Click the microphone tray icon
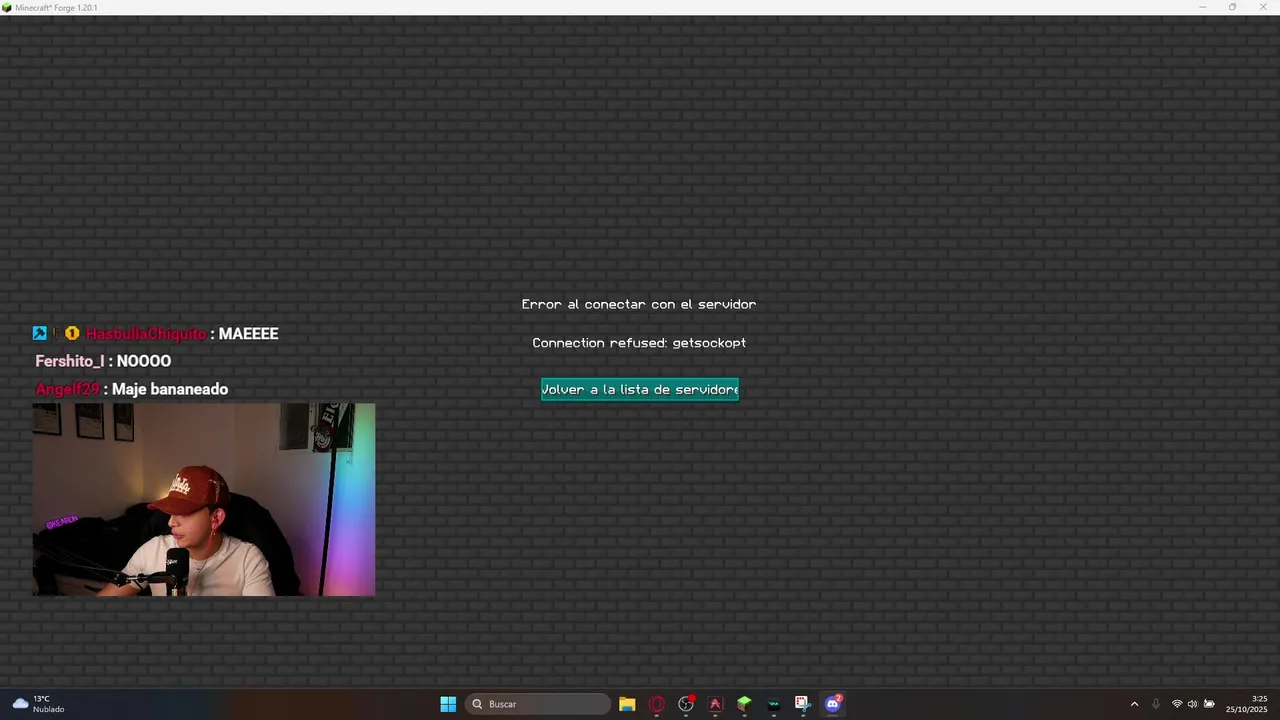This screenshot has height=720, width=1280. [1156, 704]
